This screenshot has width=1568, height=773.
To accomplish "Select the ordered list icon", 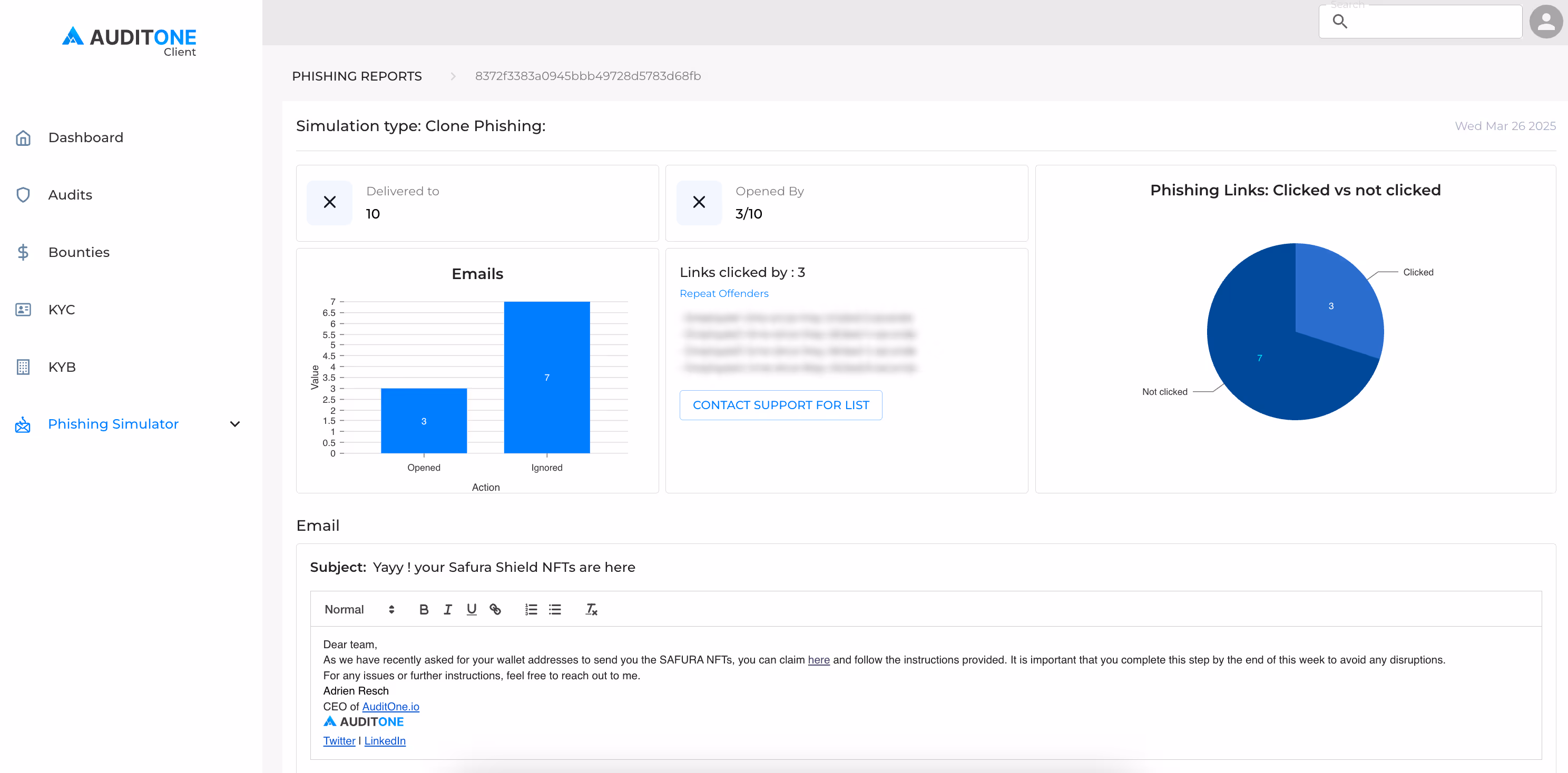I will click(531, 609).
